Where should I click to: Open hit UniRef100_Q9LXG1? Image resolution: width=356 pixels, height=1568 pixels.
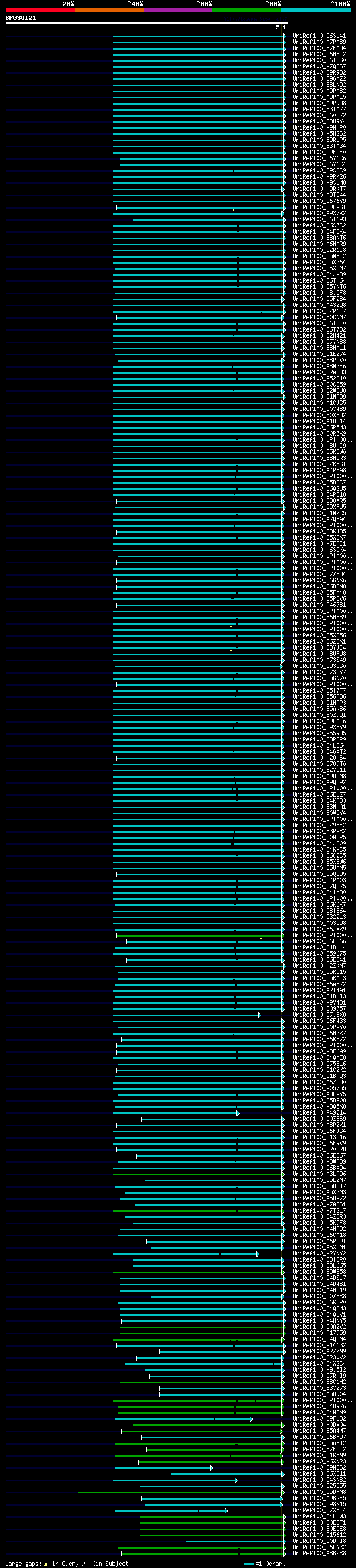tap(319, 207)
